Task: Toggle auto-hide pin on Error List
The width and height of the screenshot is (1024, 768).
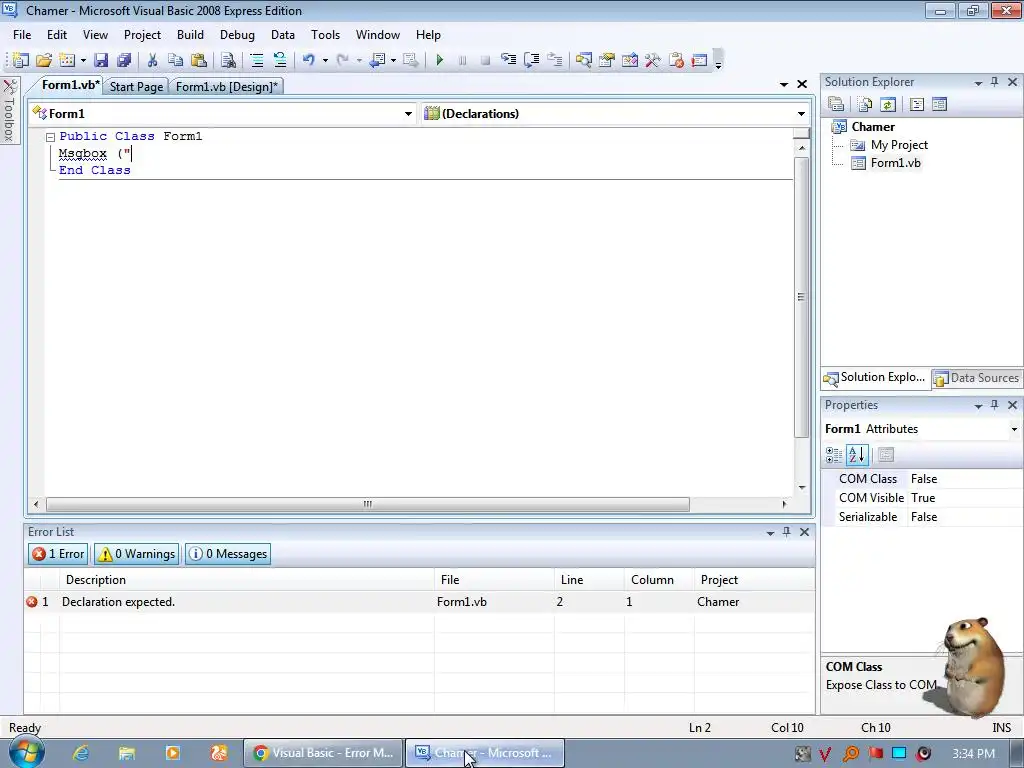Action: [787, 532]
